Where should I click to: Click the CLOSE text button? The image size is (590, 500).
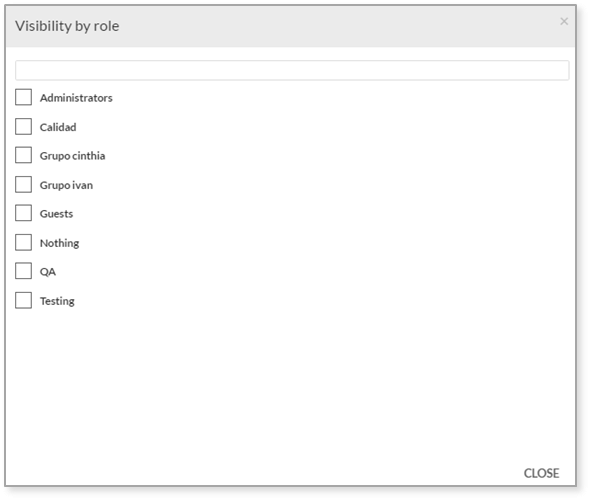point(541,473)
